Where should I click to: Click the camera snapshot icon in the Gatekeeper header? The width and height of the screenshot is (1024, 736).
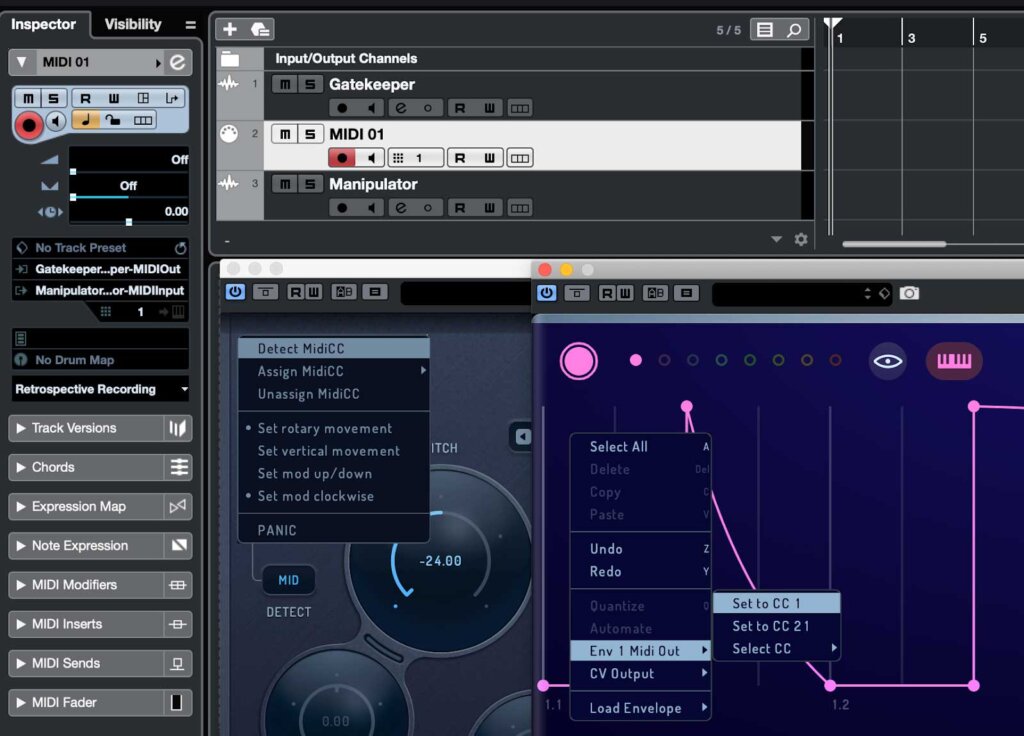[x=908, y=293]
